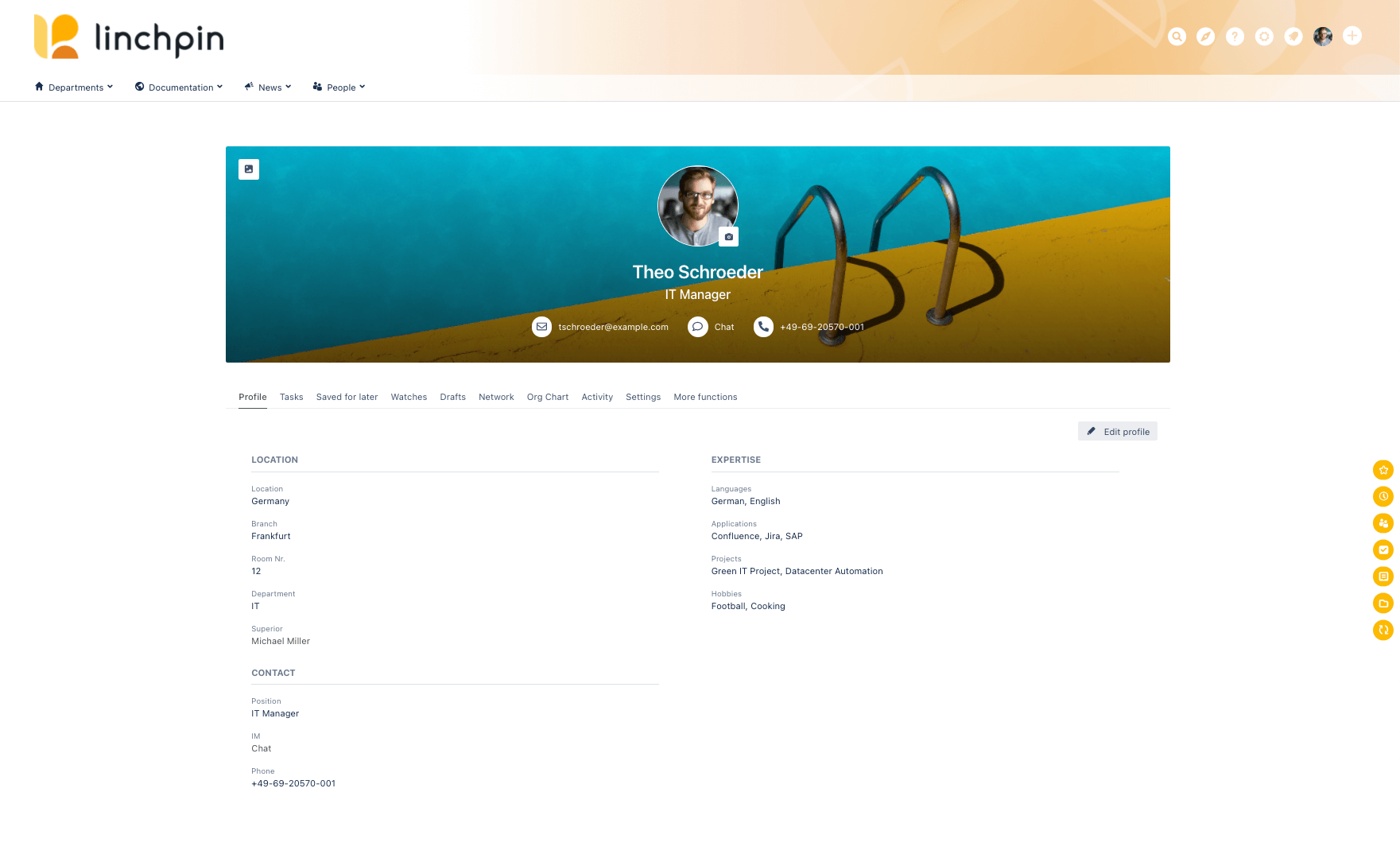Select the Profile tab
This screenshot has height=858, width=1400.
click(253, 397)
